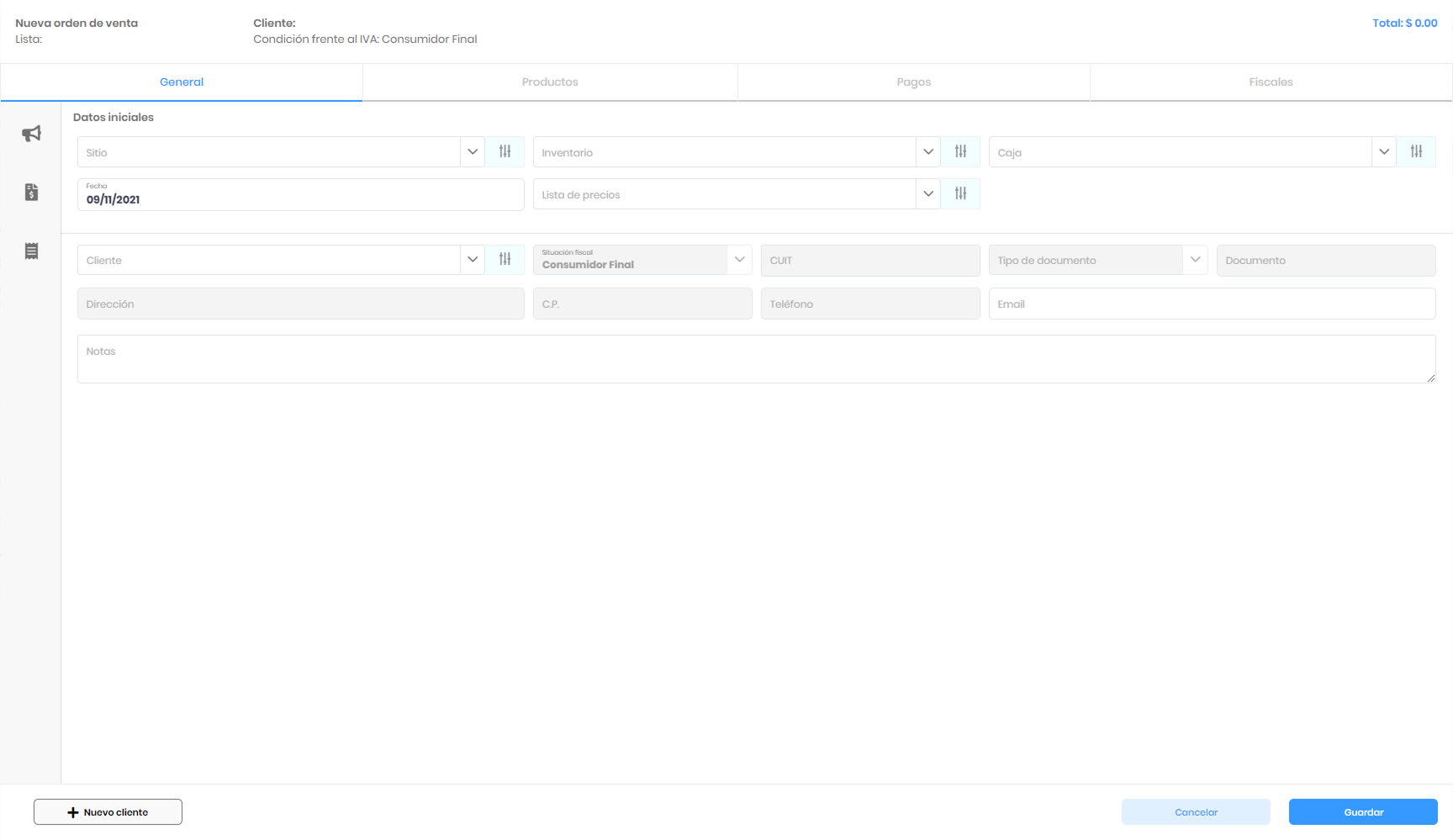Click the Guardar button

click(1363, 812)
